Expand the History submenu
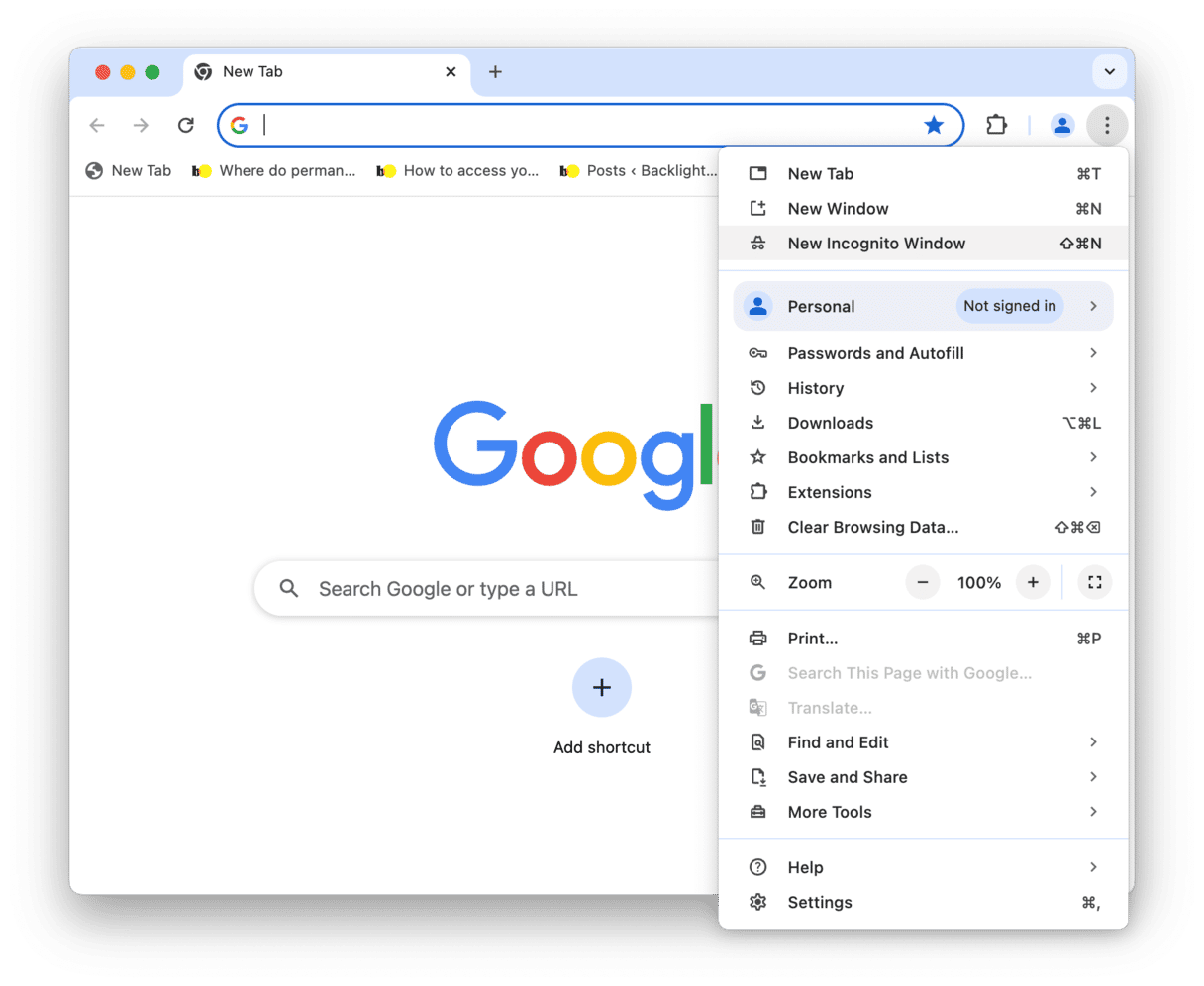Image resolution: width=1204 pixels, height=986 pixels. tap(923, 388)
